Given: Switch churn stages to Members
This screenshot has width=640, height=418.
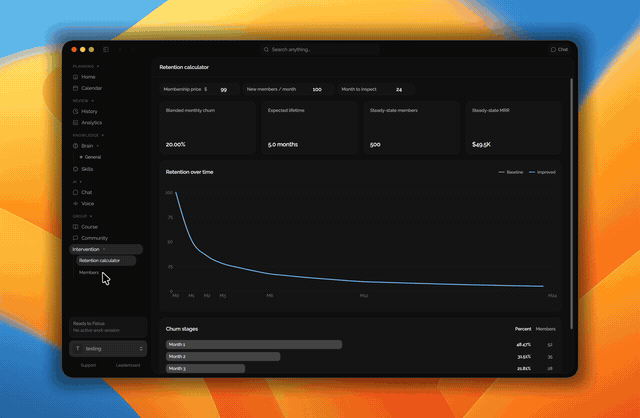Looking at the screenshot, I should 545,329.
